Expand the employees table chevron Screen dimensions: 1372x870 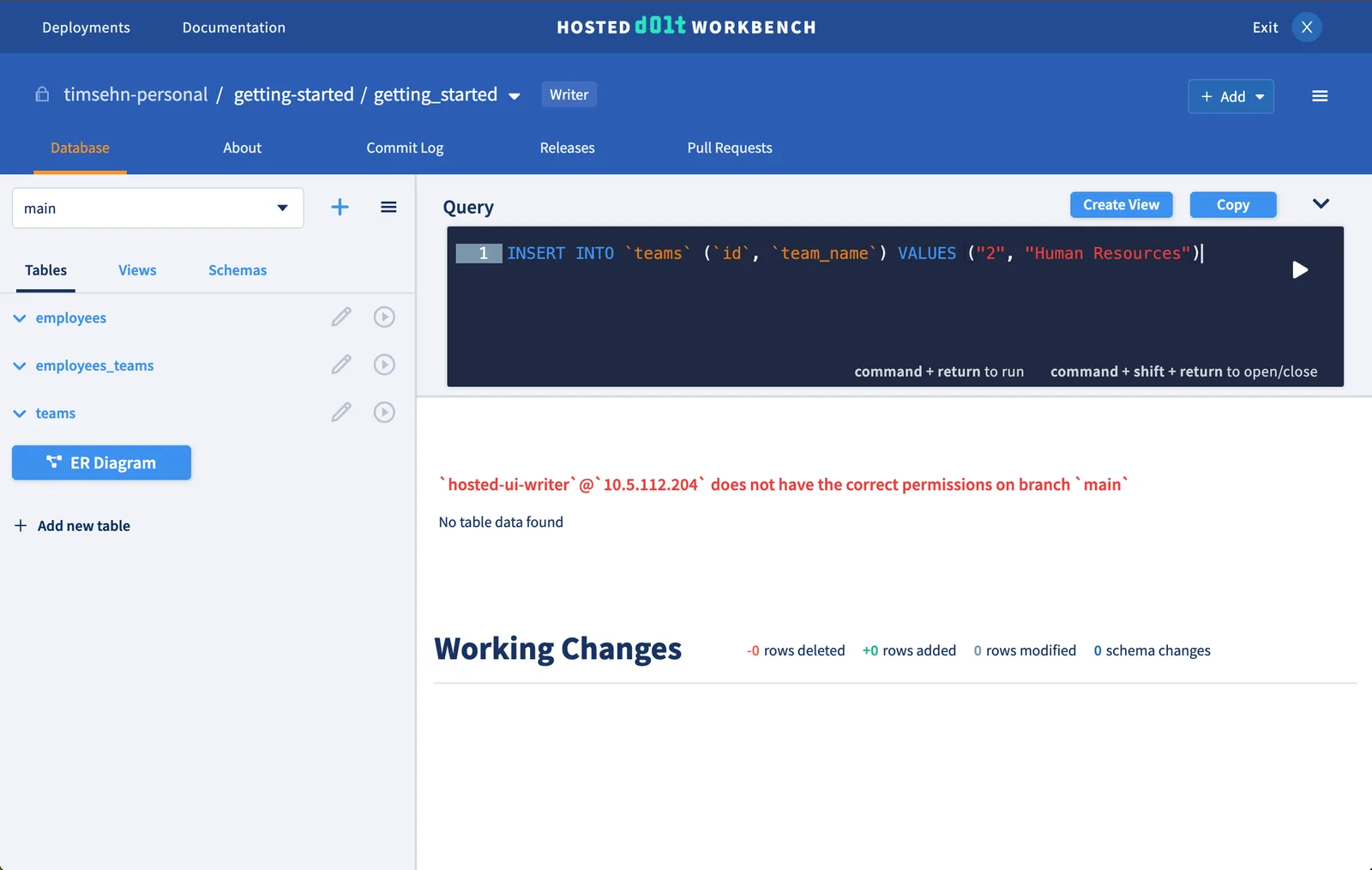pos(20,318)
